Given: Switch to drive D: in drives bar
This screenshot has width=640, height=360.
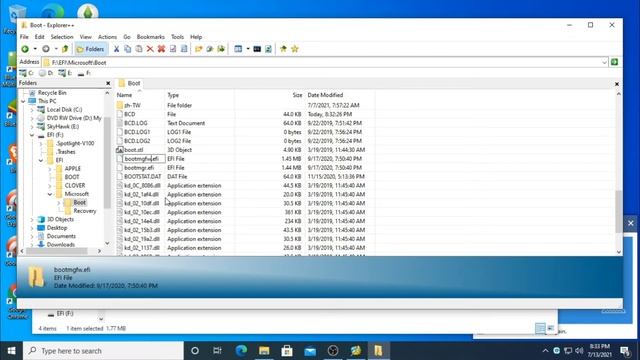Looking at the screenshot, I should pyautogui.click(x=46, y=73).
